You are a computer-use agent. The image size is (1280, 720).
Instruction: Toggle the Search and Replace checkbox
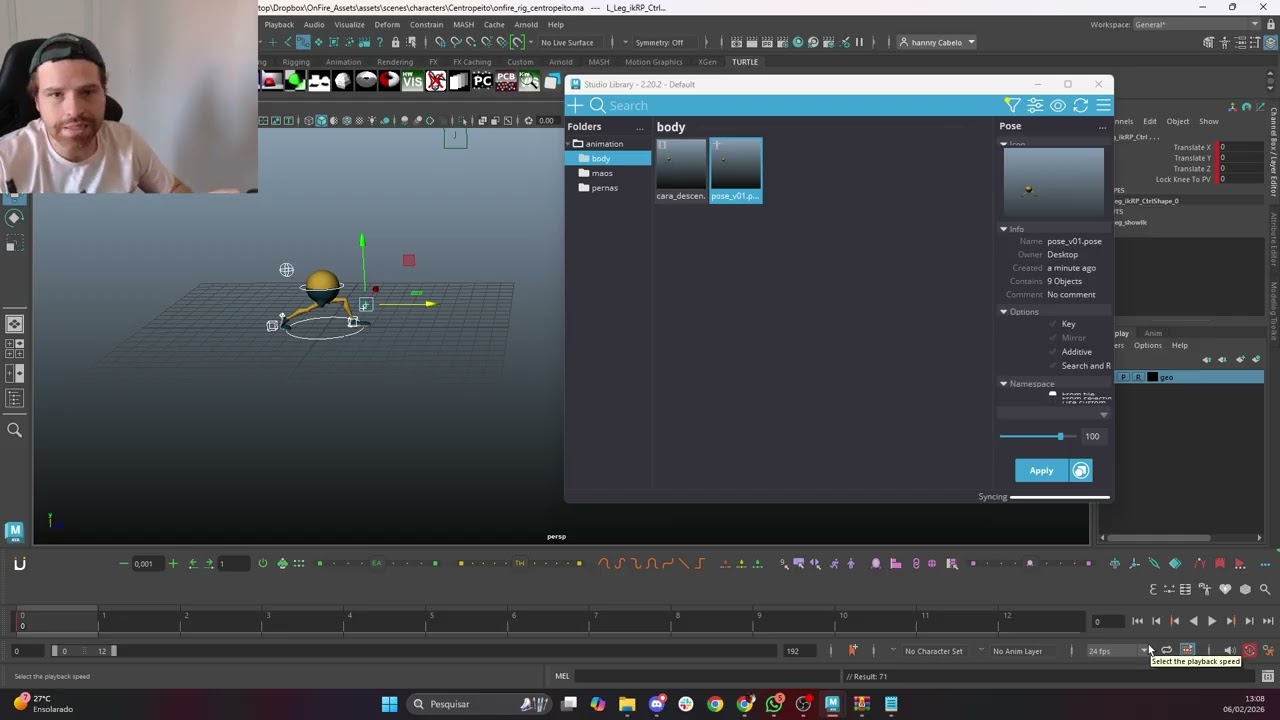(x=1053, y=366)
